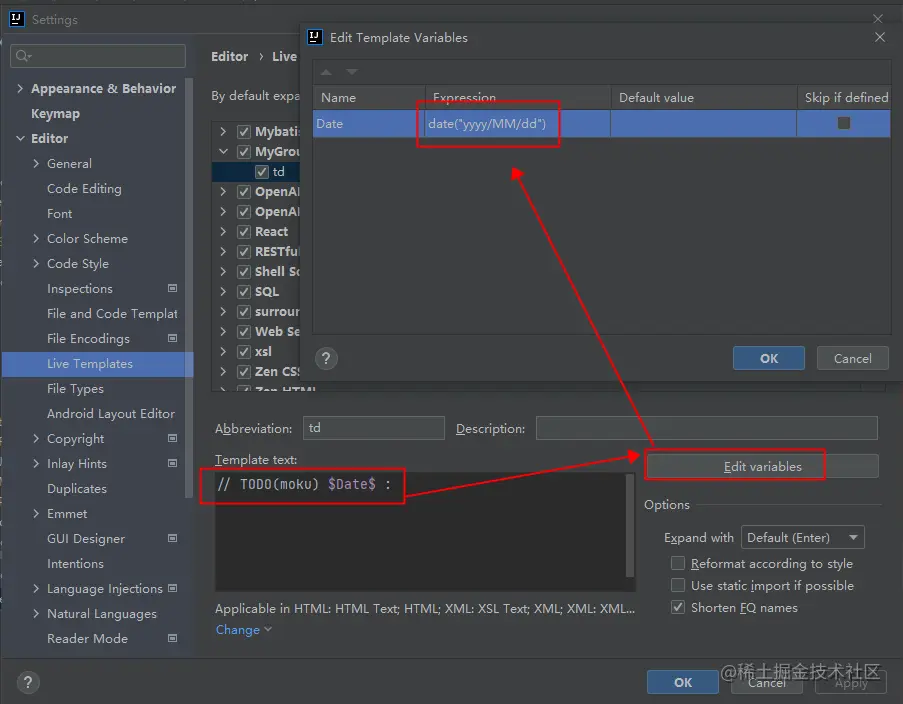This screenshot has height=704, width=903.
Task: Click project-level icon next to File Encodings
Action: 172,338
